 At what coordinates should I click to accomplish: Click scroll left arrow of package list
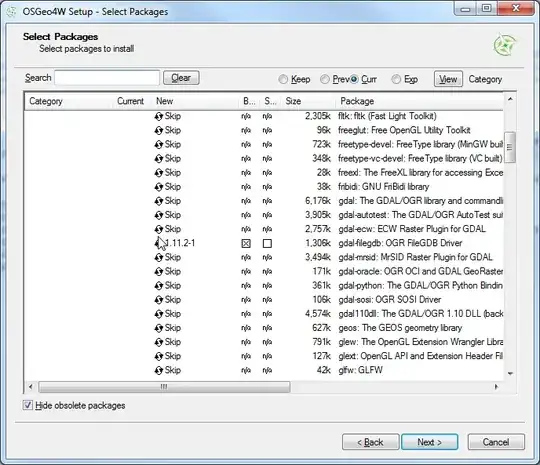(x=31, y=387)
